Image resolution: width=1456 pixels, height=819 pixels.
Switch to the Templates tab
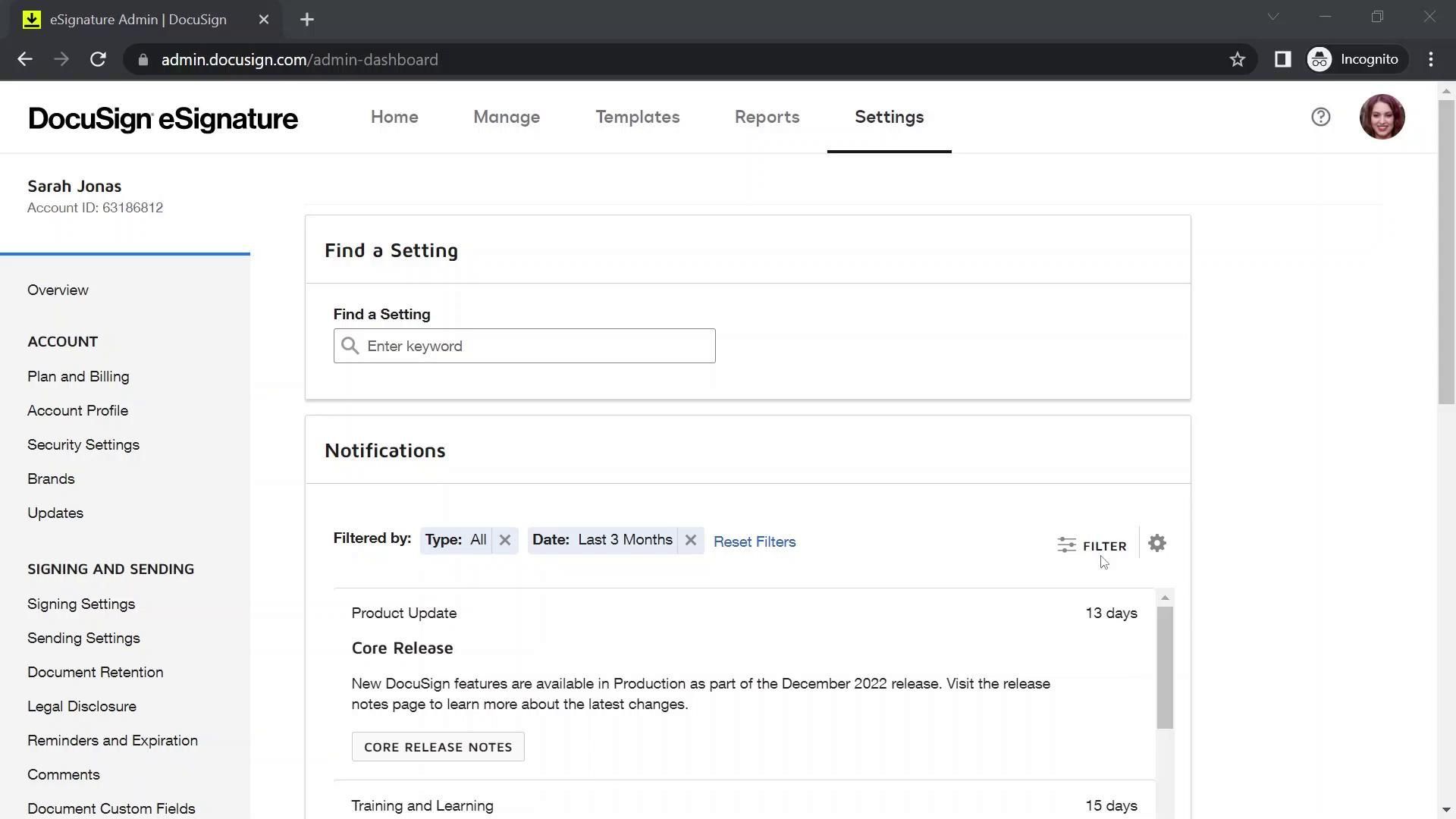[x=637, y=118]
